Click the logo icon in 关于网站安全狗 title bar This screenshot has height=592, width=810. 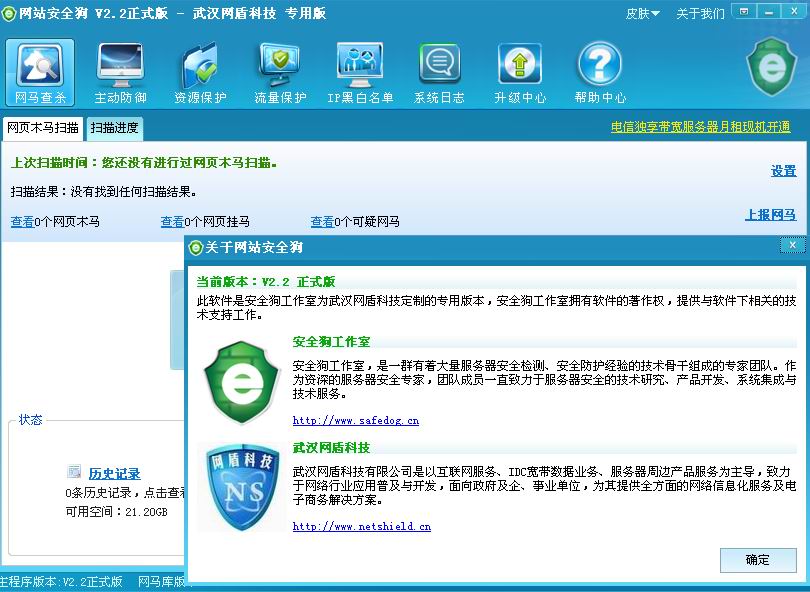(196, 248)
